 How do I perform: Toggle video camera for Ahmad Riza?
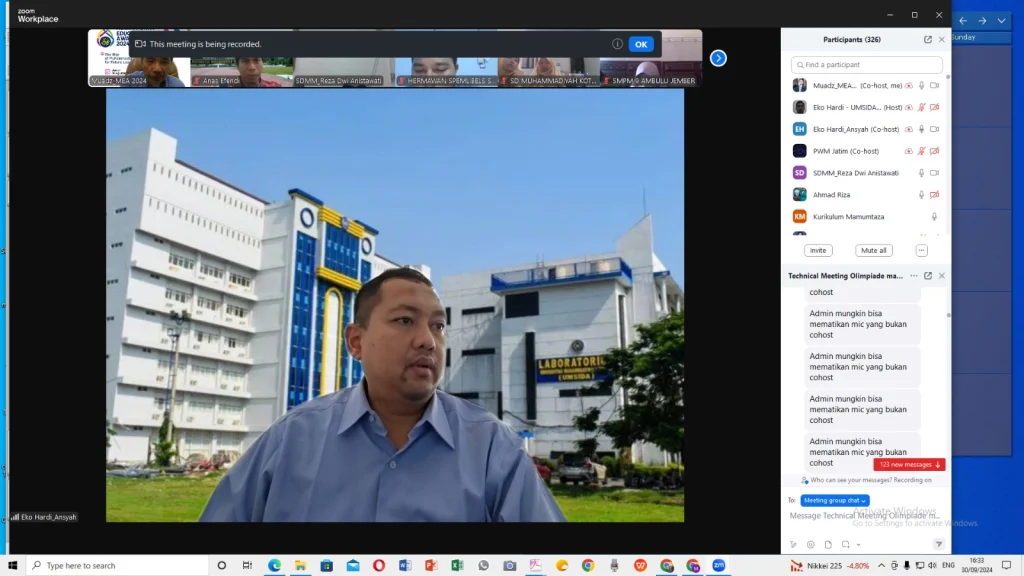[934, 195]
